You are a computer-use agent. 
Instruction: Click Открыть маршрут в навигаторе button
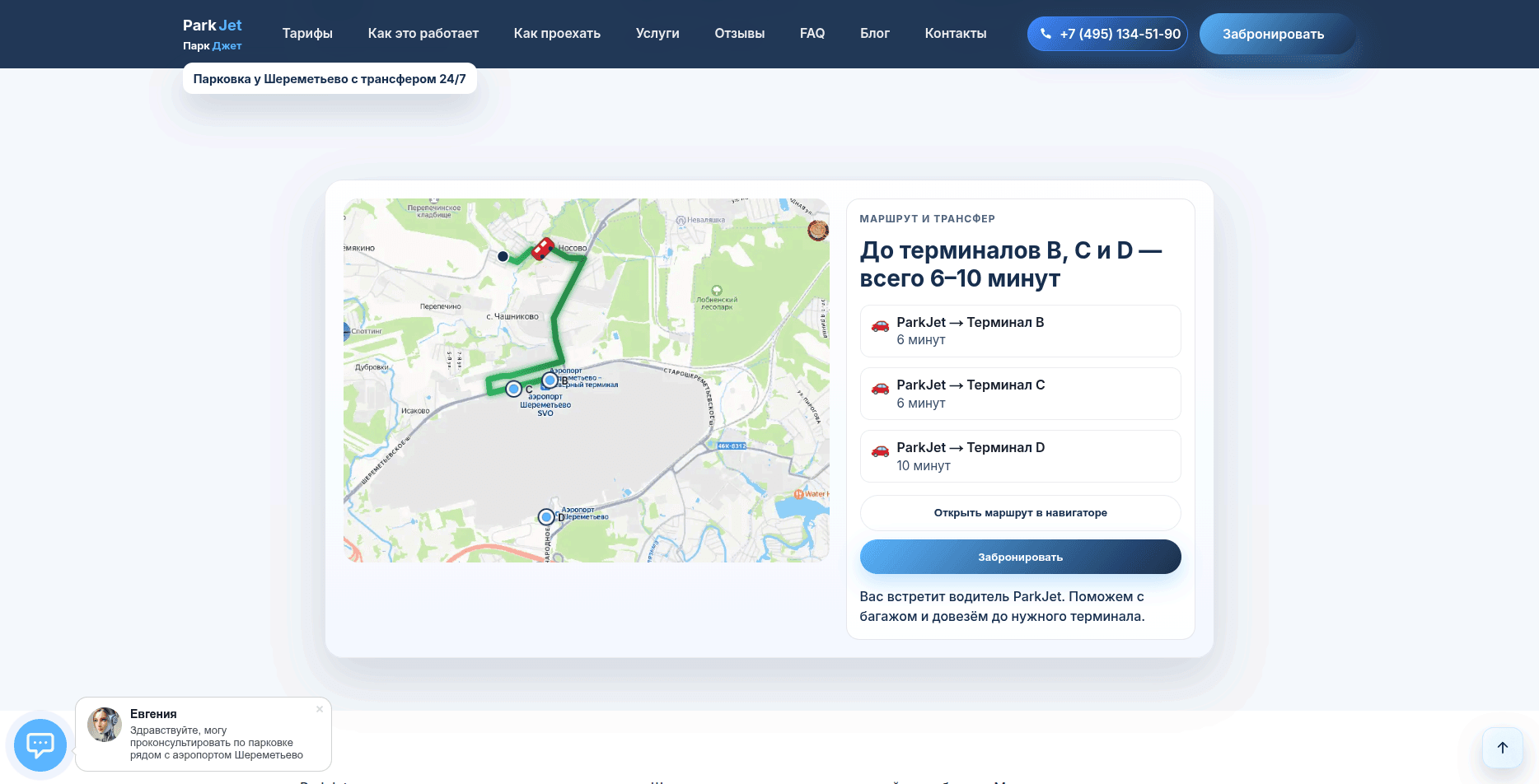click(x=1020, y=513)
